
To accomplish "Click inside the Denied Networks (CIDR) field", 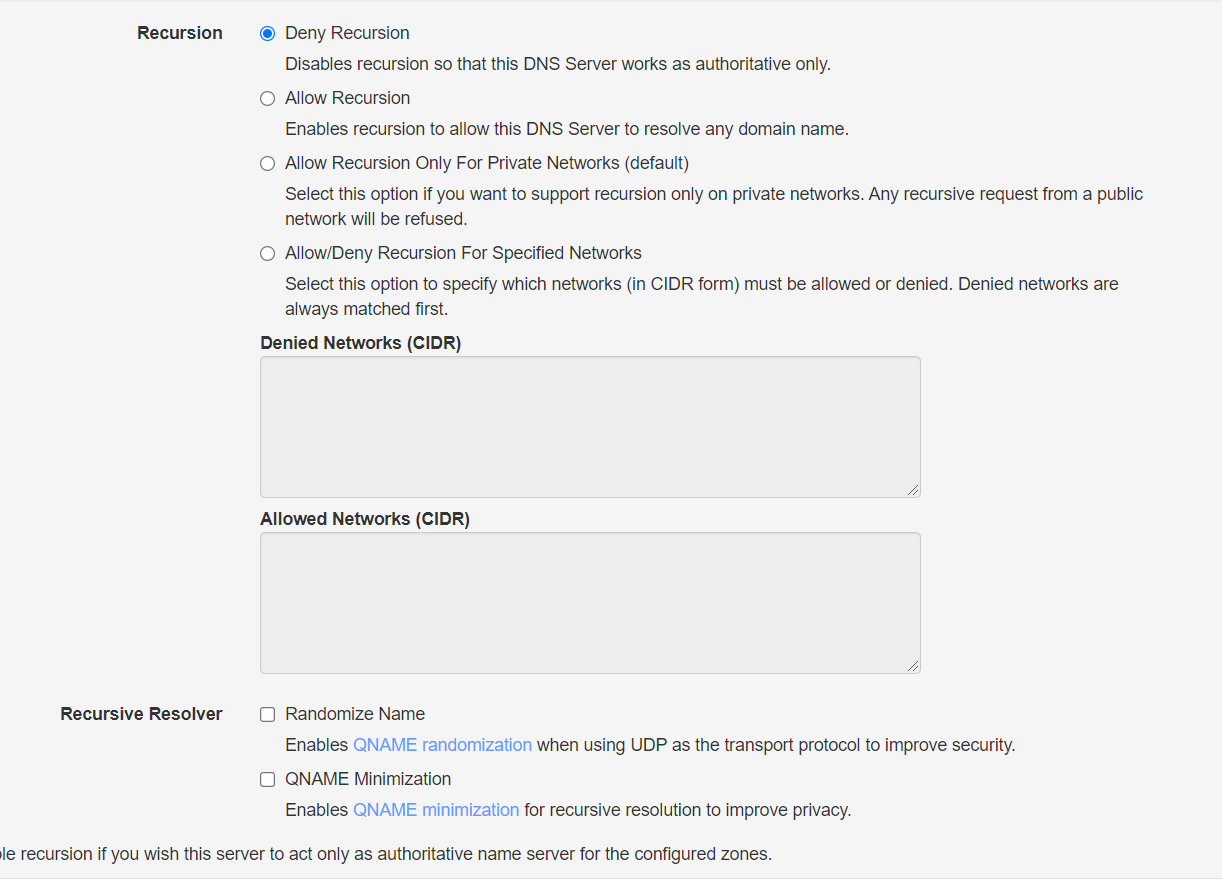I will 590,427.
